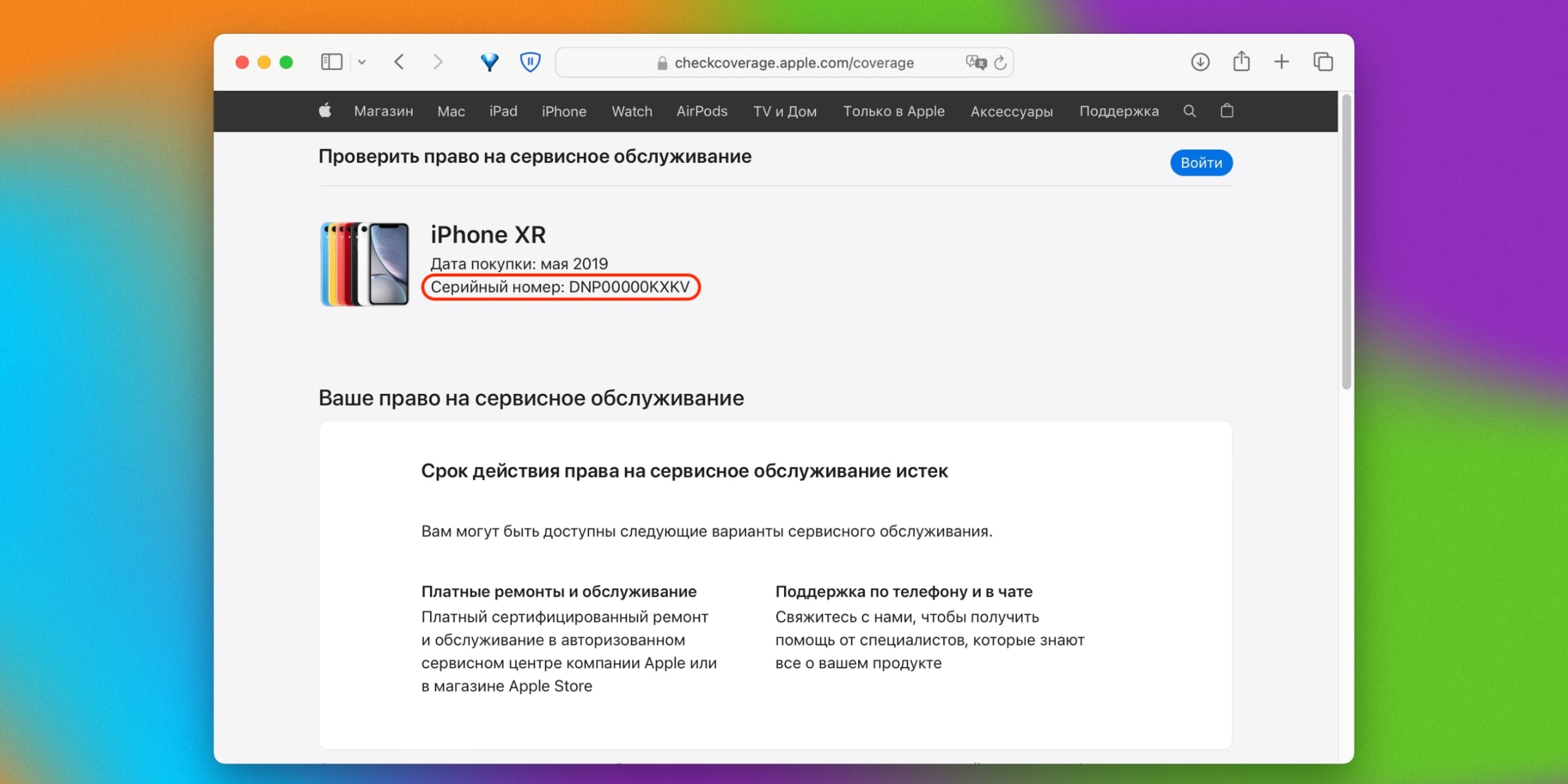Open the Share menu icon
The height and width of the screenshot is (784, 1568).
[x=1241, y=62]
